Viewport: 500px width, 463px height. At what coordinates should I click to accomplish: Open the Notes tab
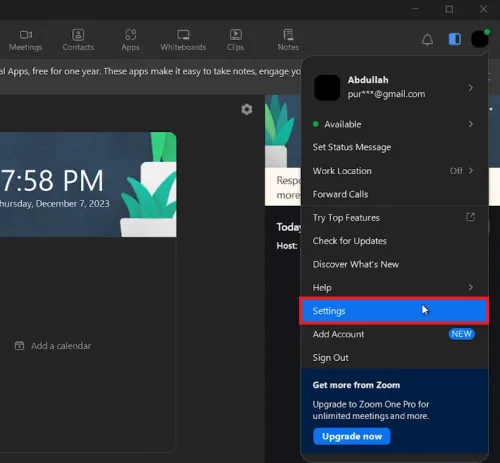[288, 40]
